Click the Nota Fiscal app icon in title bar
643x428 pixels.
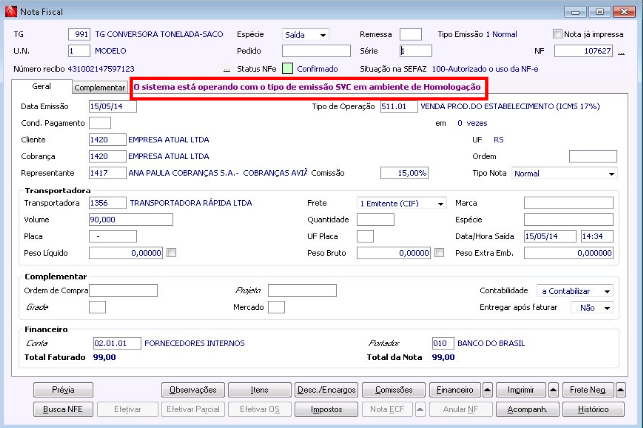click(11, 11)
